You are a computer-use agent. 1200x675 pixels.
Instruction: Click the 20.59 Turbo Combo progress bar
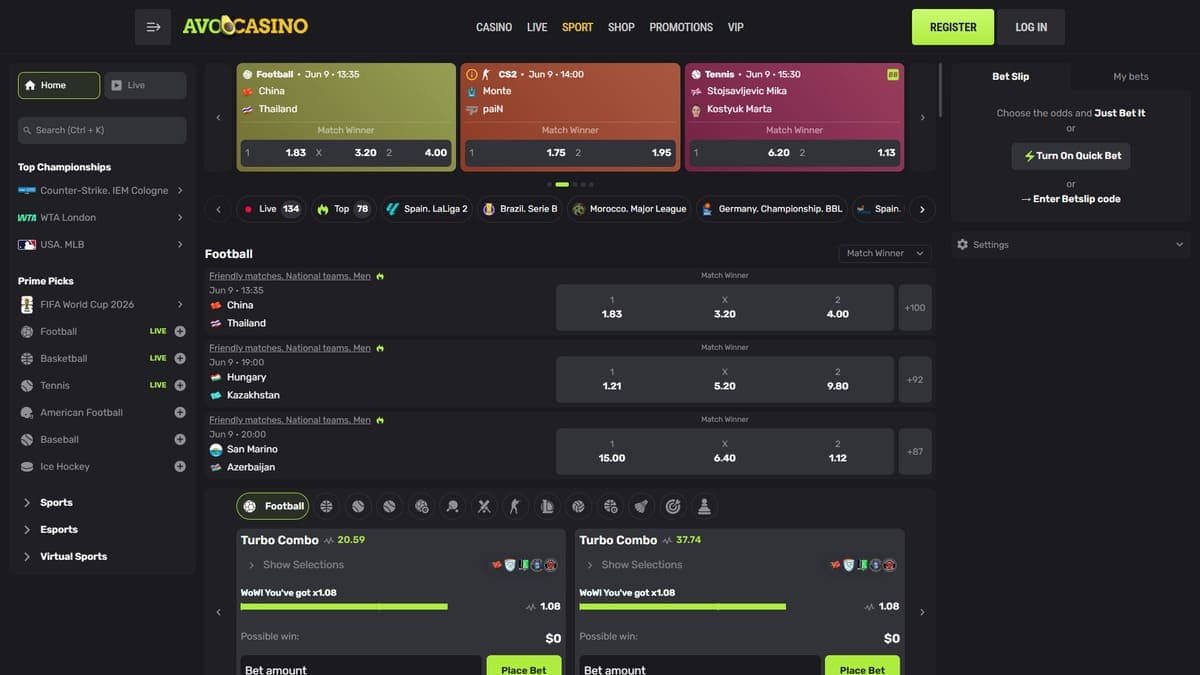click(344, 606)
